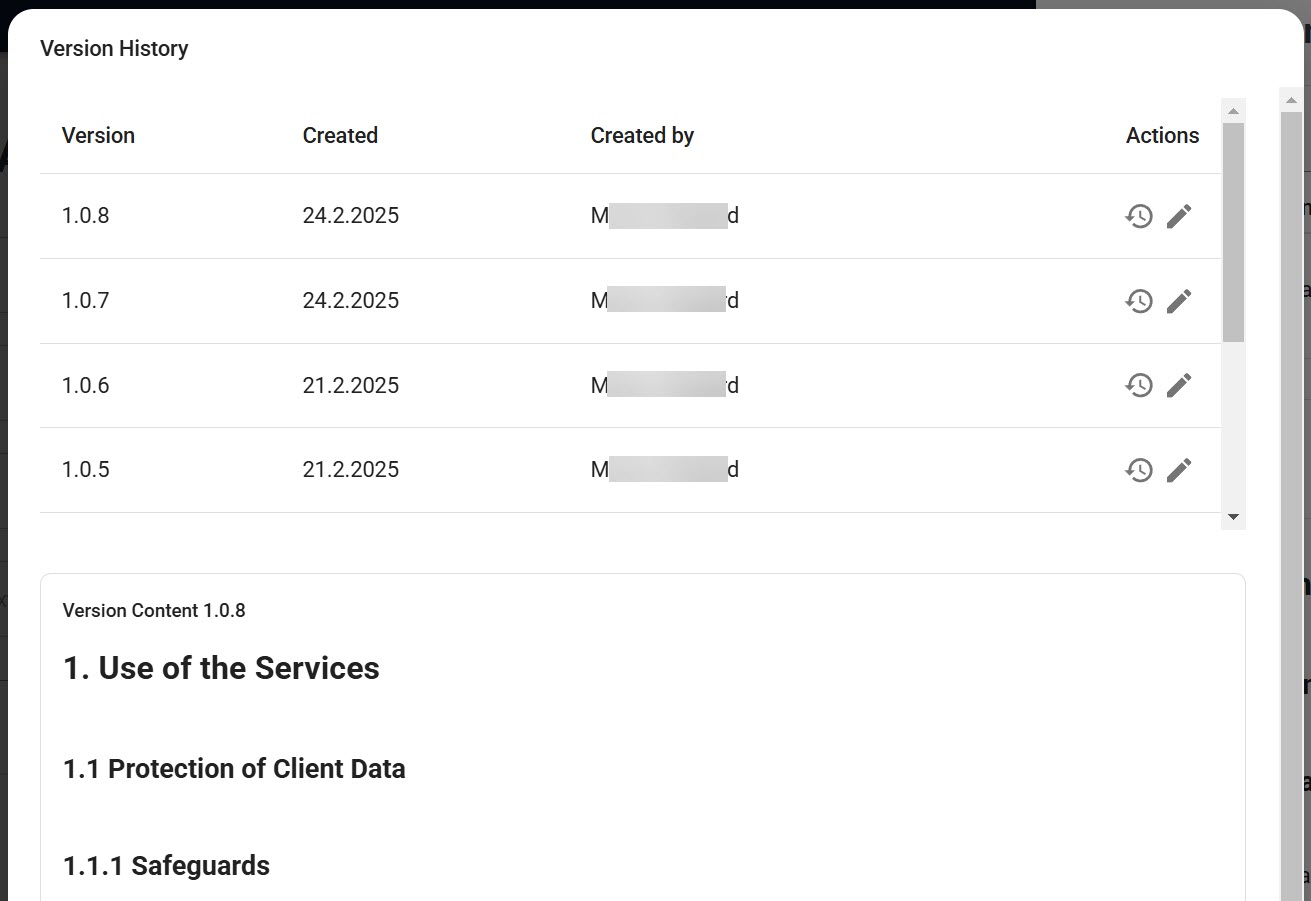Screen dimensions: 1311x901
Task: Restore version 1.0.5 using history icon
Action: click(1139, 470)
